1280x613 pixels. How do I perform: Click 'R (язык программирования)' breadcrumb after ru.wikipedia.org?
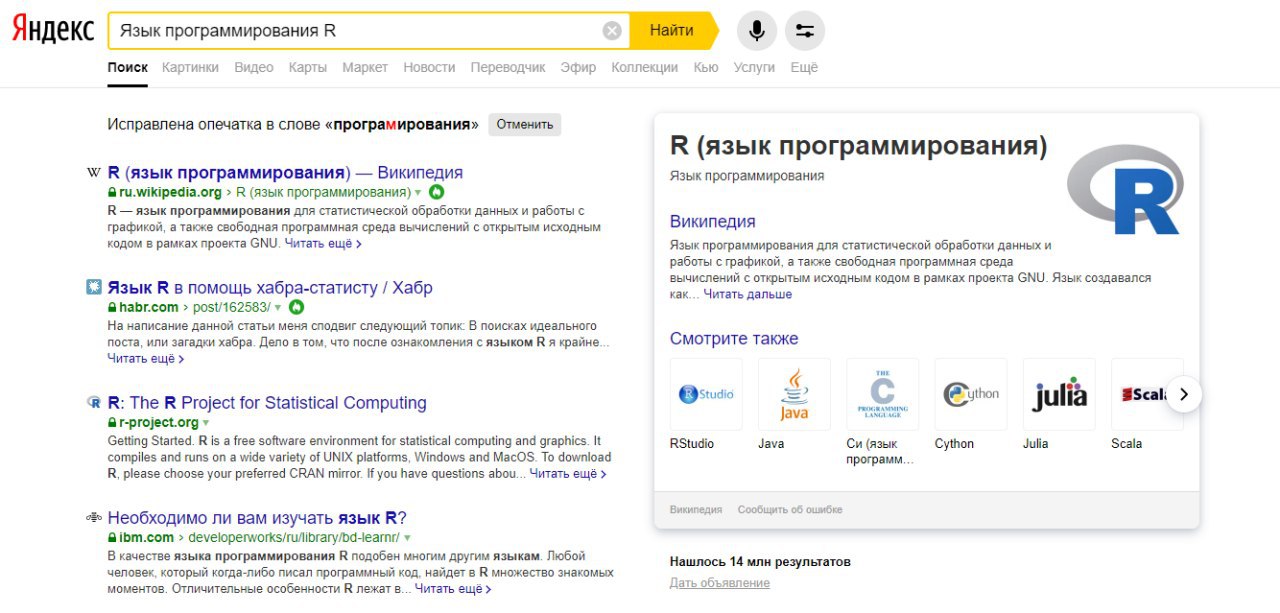tap(323, 192)
